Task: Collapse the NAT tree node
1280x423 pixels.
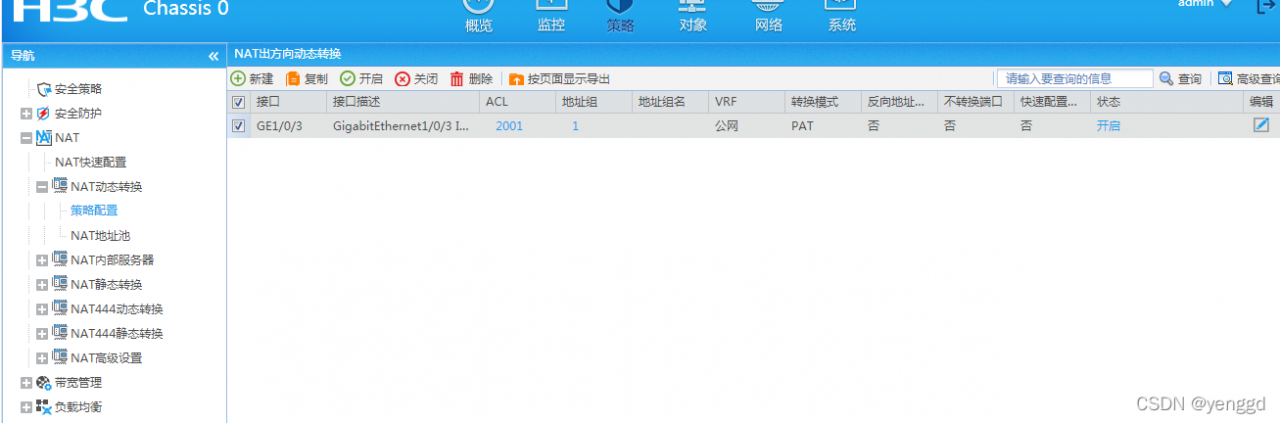Action: [x=26, y=138]
